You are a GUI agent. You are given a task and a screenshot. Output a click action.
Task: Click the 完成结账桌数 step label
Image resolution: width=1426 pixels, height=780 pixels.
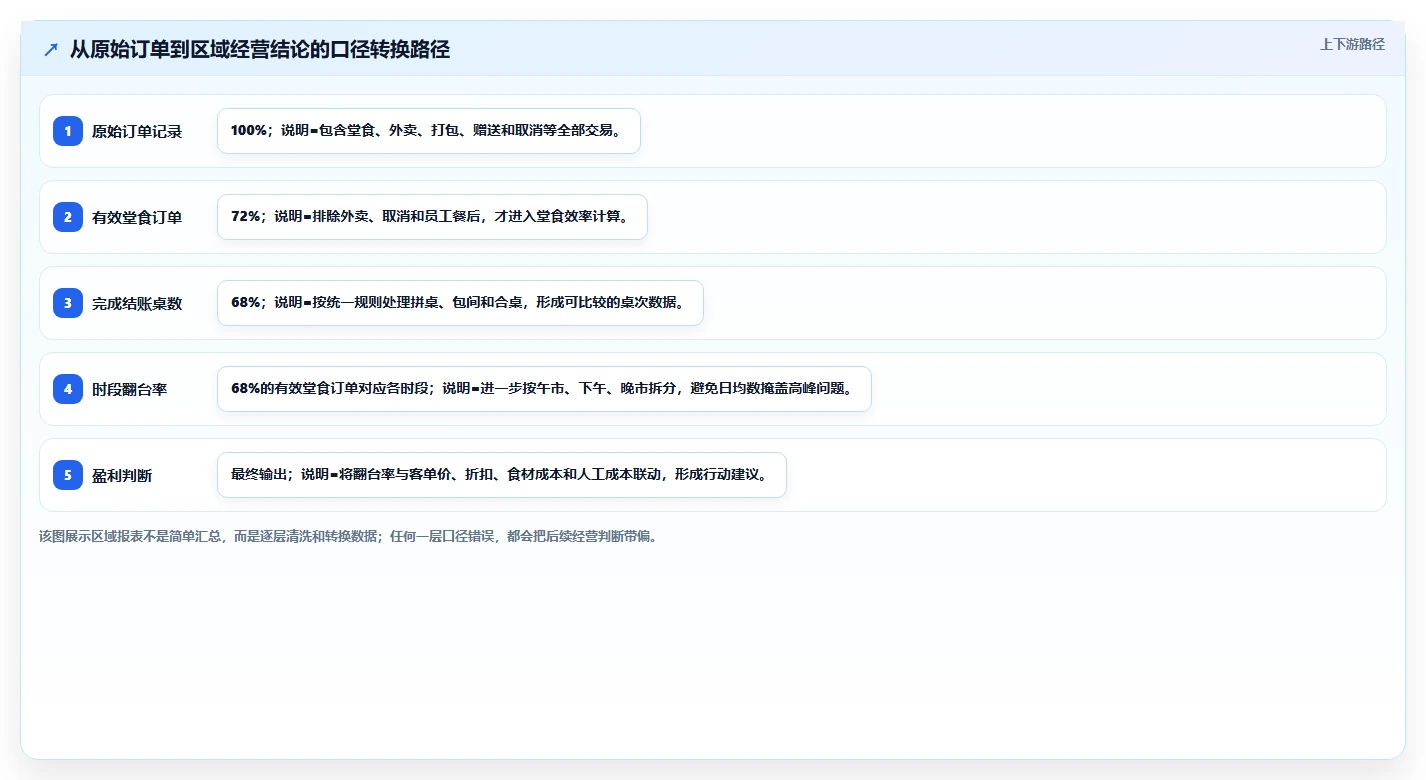pyautogui.click(x=137, y=303)
